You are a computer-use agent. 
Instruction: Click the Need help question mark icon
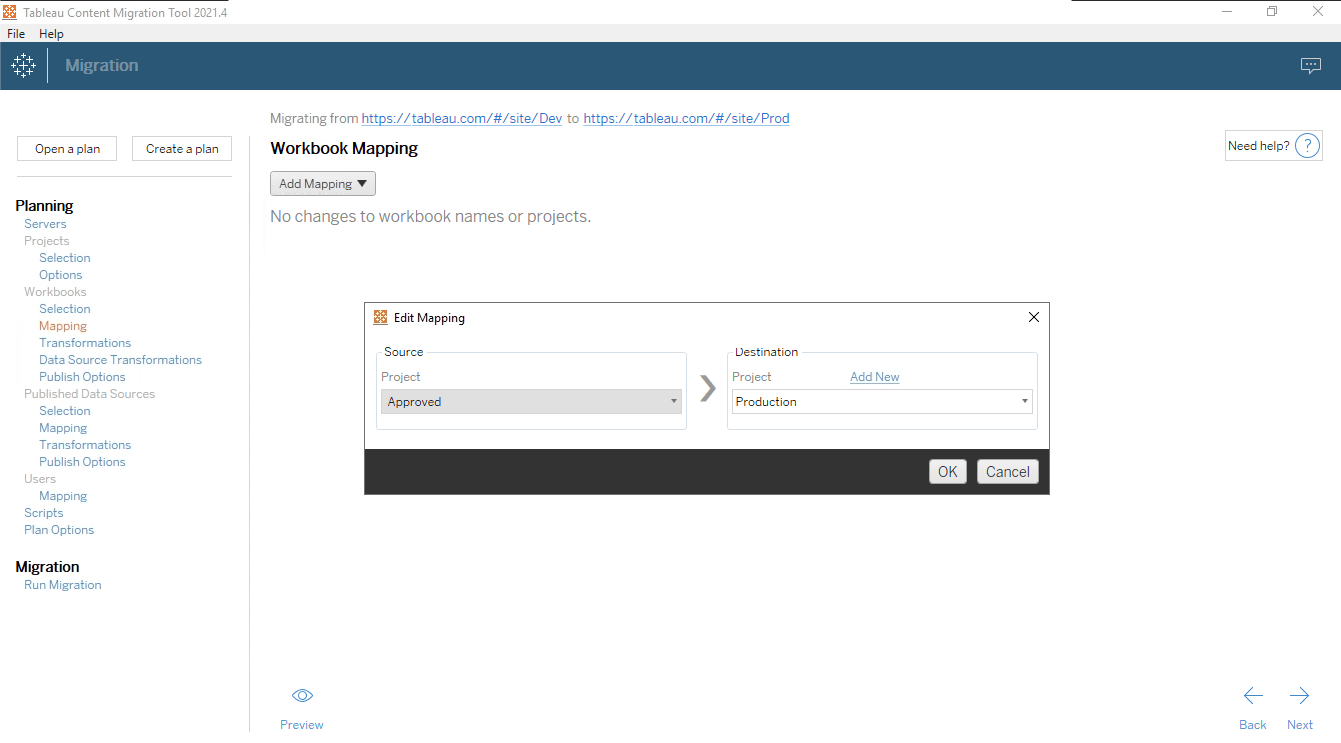pos(1307,146)
